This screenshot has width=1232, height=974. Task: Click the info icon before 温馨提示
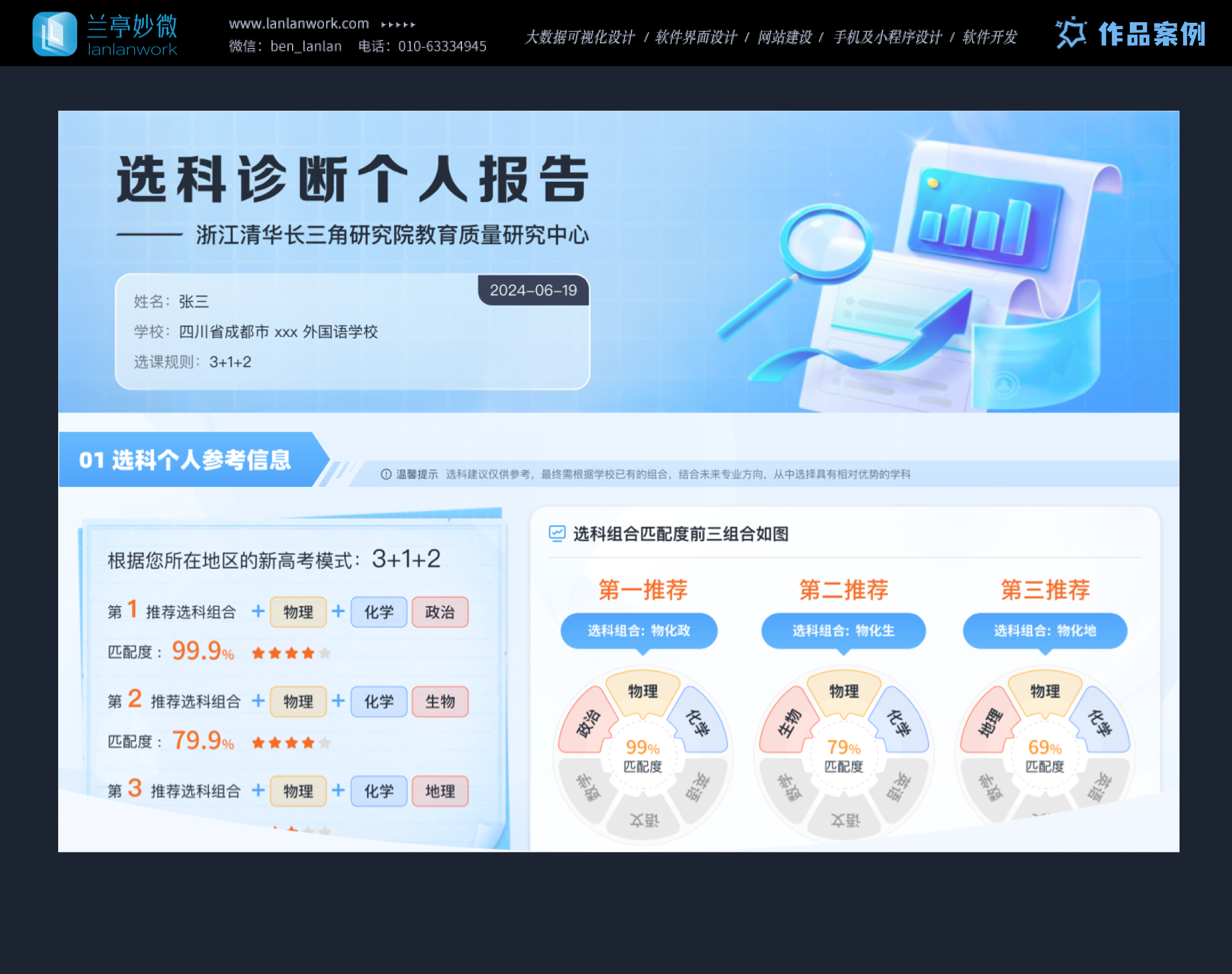tap(386, 474)
